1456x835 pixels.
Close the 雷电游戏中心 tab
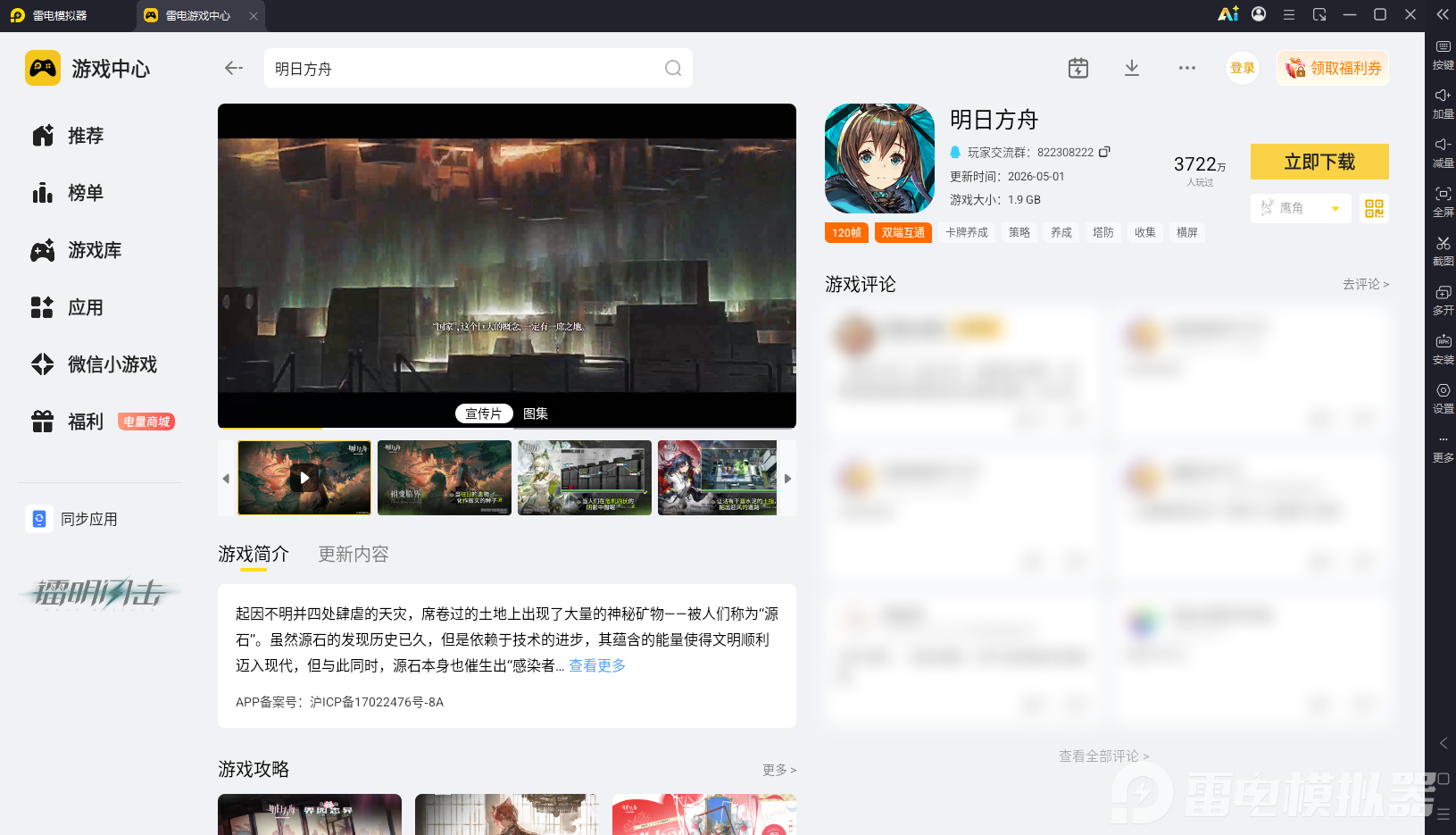click(254, 15)
